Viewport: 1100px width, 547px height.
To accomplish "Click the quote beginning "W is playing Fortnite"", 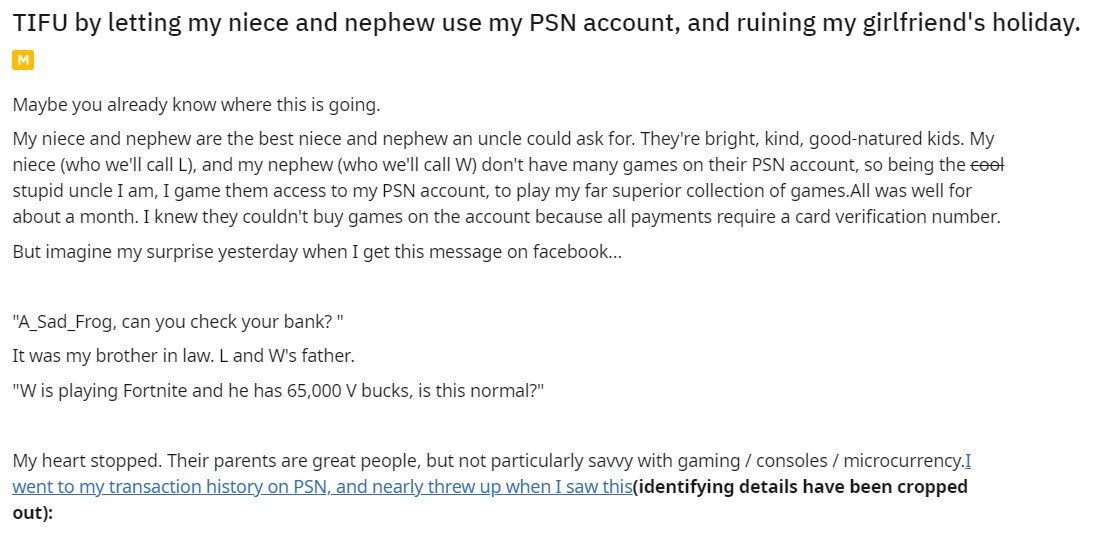I will [278, 390].
